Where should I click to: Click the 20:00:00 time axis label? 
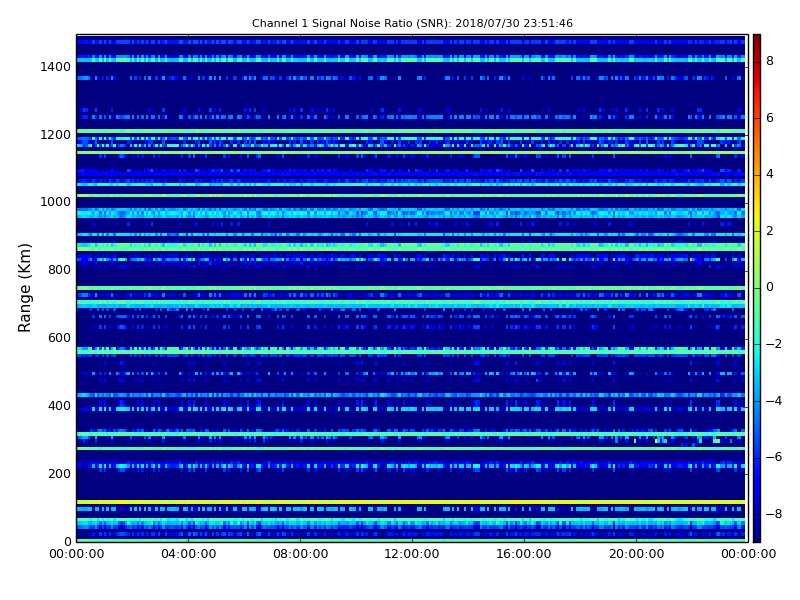click(636, 554)
